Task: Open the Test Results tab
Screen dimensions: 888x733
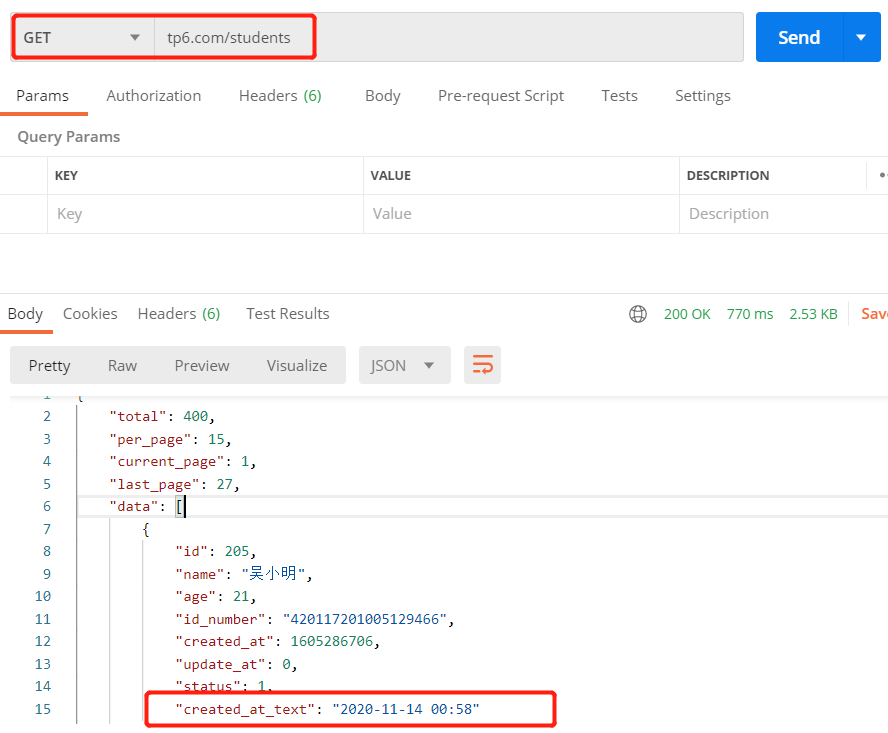Action: 288,314
